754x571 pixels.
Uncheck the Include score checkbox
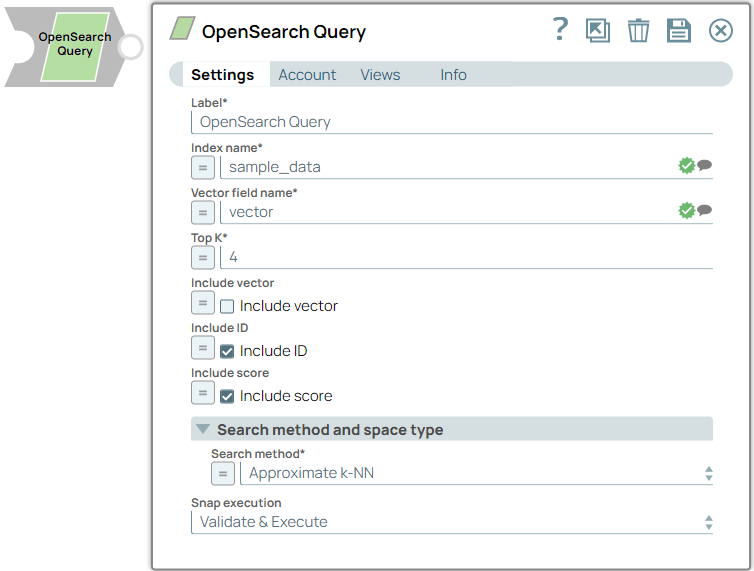click(x=226, y=396)
